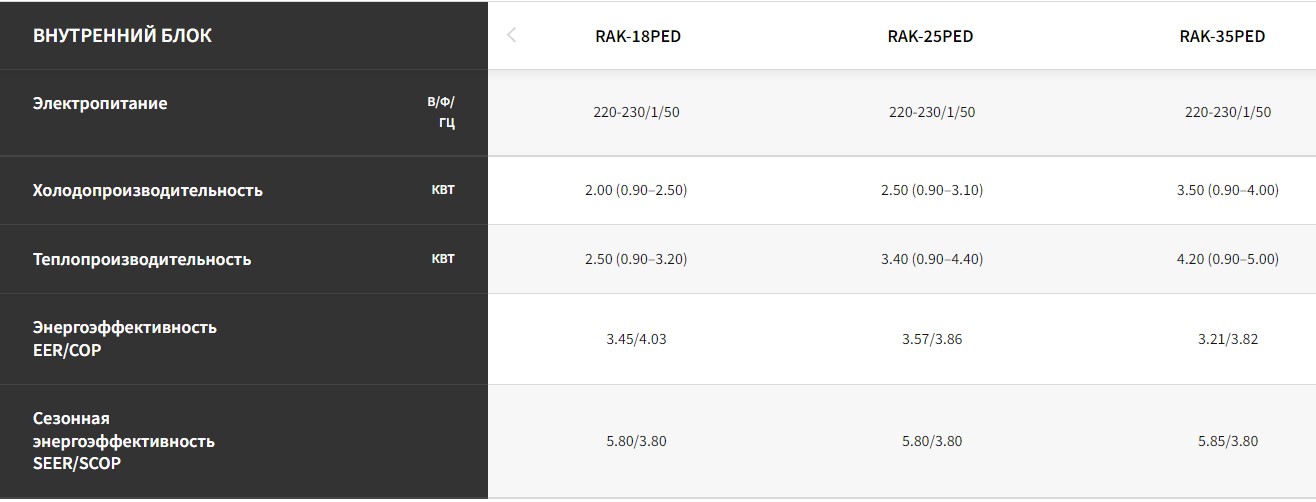Image resolution: width=1316 pixels, height=502 pixels.
Task: Click the В/Ф/ГЦ unit label
Action: [x=441, y=113]
